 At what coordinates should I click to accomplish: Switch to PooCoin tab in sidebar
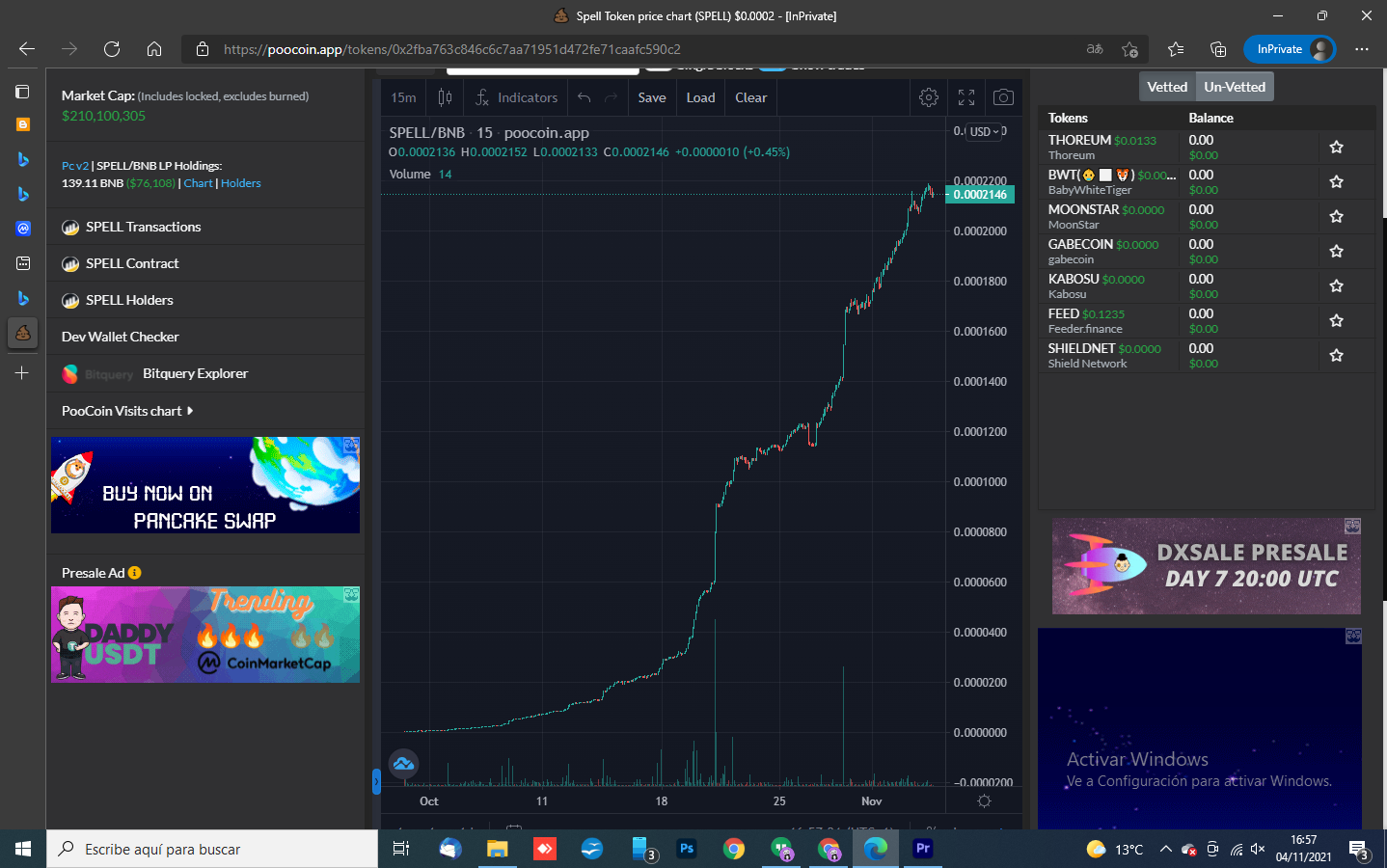tap(23, 333)
